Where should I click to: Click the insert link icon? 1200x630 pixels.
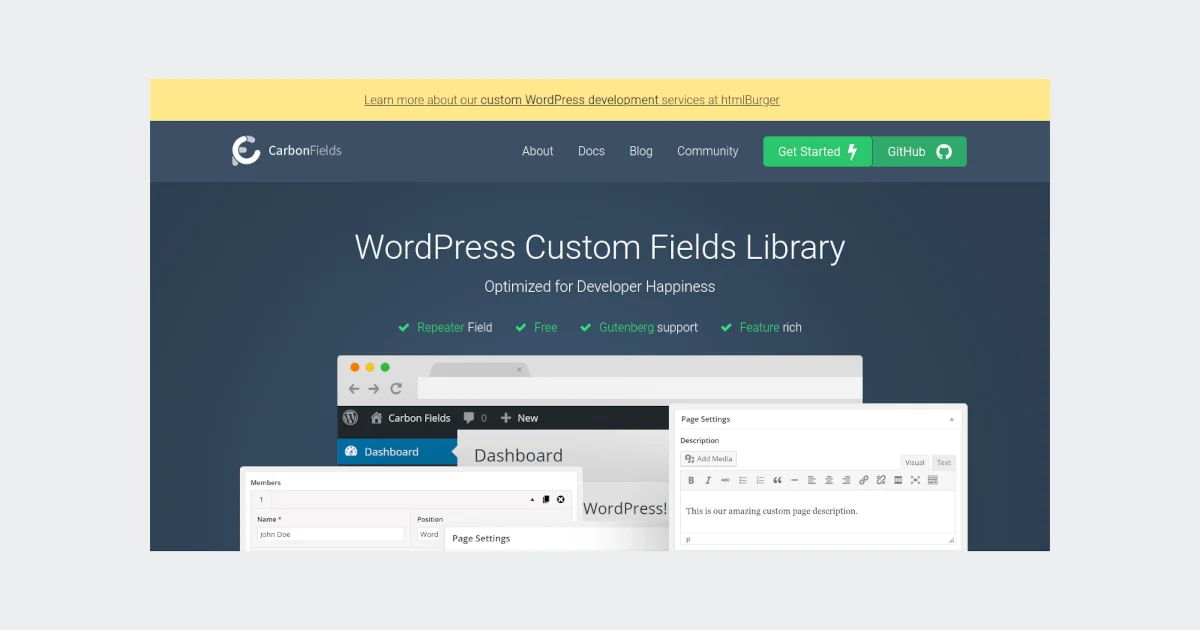[x=864, y=481]
